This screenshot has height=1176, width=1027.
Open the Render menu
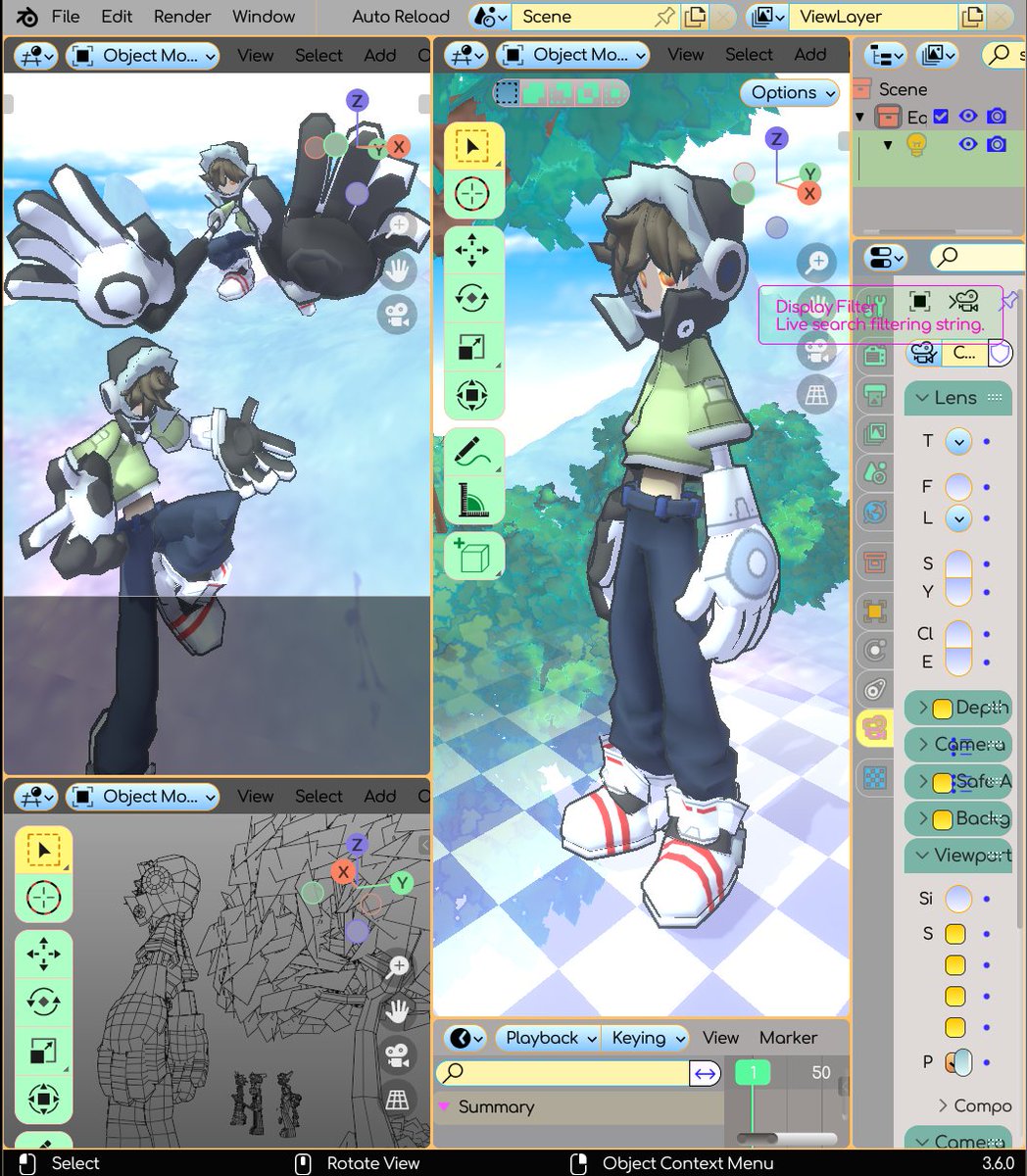182,17
